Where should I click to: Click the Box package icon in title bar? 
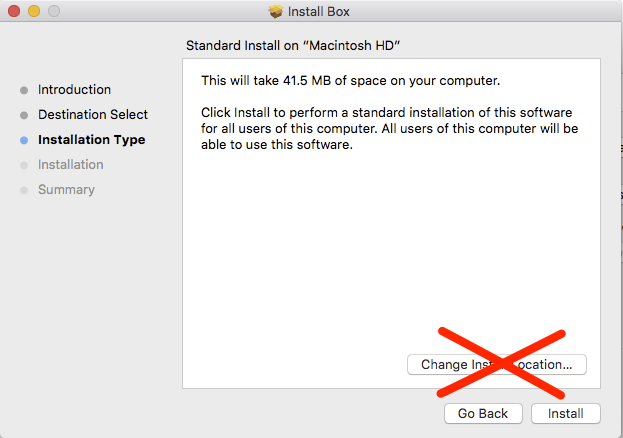[x=275, y=11]
